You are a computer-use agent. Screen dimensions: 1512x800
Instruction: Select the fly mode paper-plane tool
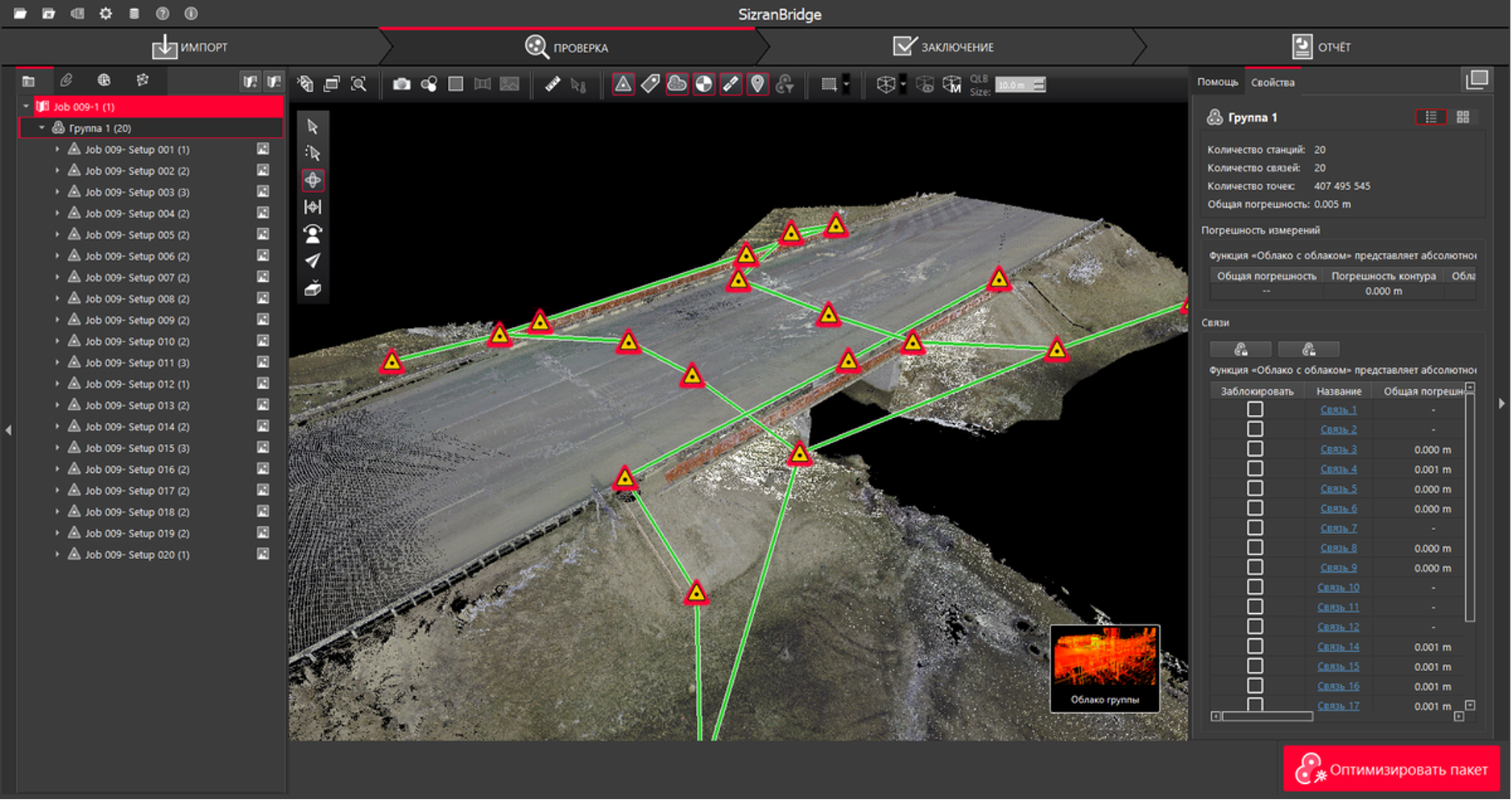click(313, 260)
